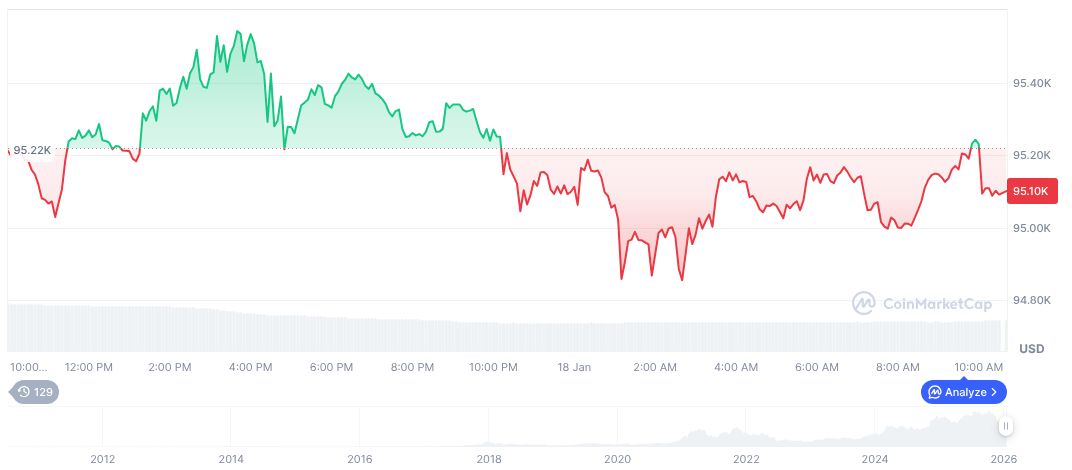1072x470 pixels.
Task: Click the red 95.10K current price tag
Action: (1029, 191)
